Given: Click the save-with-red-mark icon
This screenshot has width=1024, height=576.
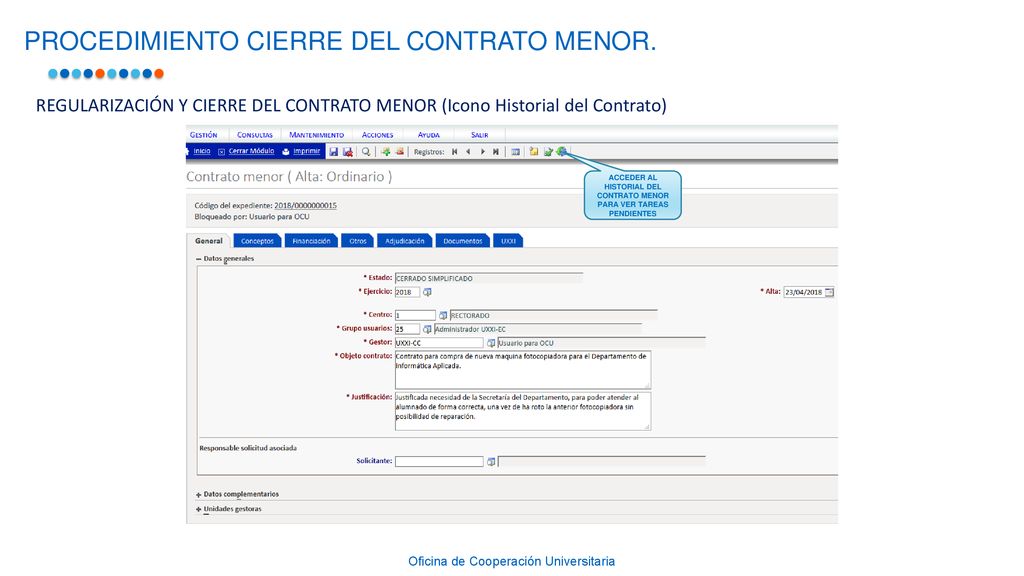Looking at the screenshot, I should click(348, 152).
